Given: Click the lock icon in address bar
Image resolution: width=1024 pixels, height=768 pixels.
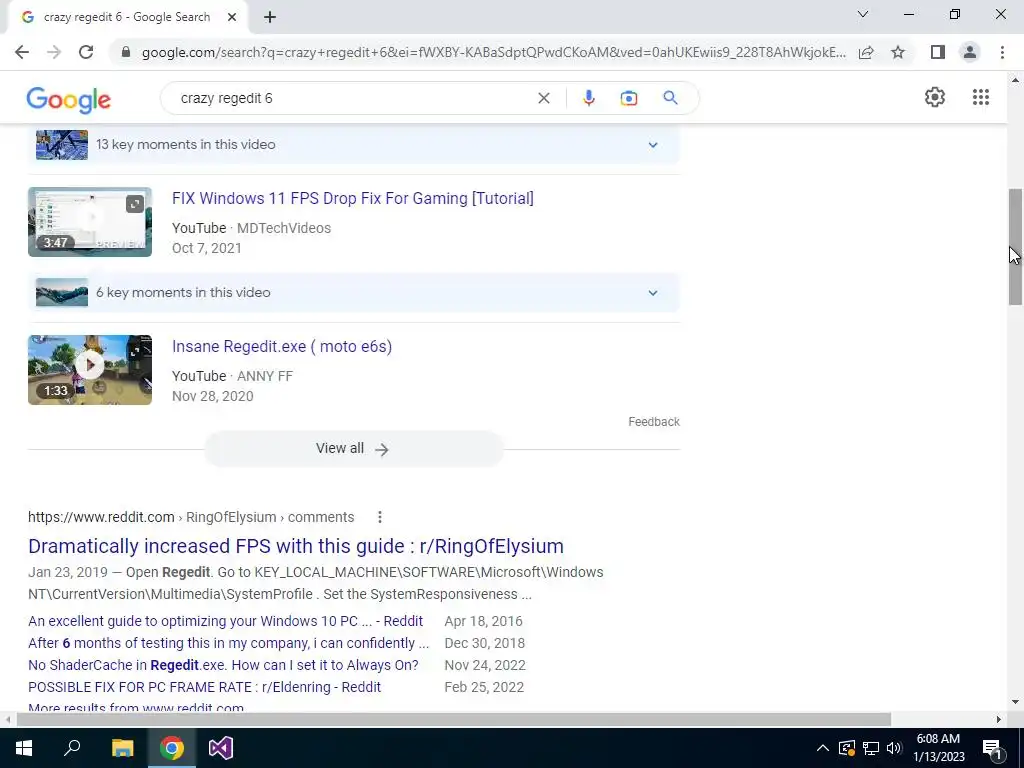Looking at the screenshot, I should (126, 52).
